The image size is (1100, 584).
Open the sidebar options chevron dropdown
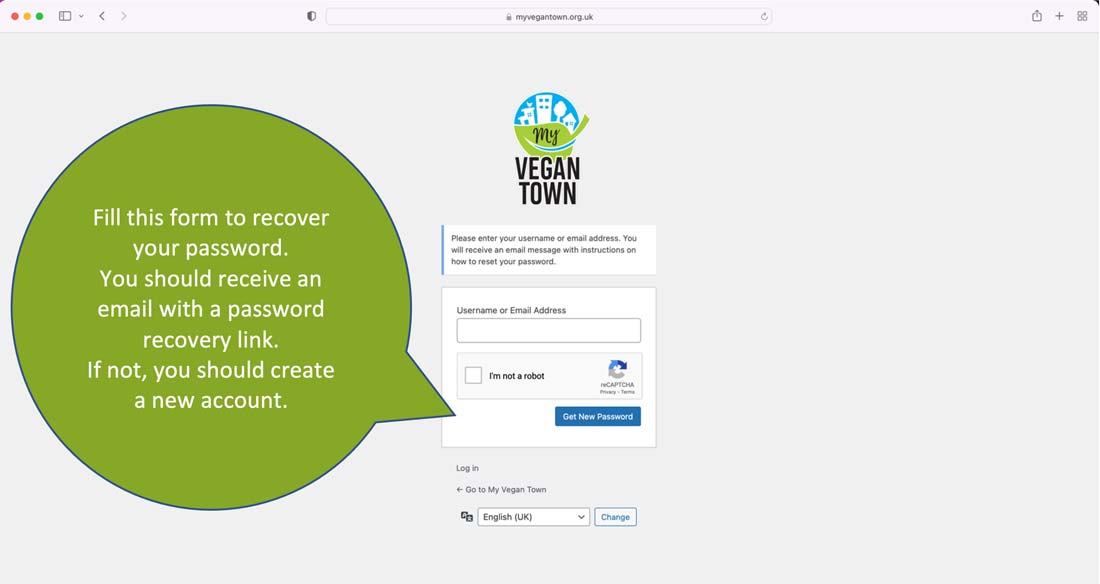(x=81, y=16)
